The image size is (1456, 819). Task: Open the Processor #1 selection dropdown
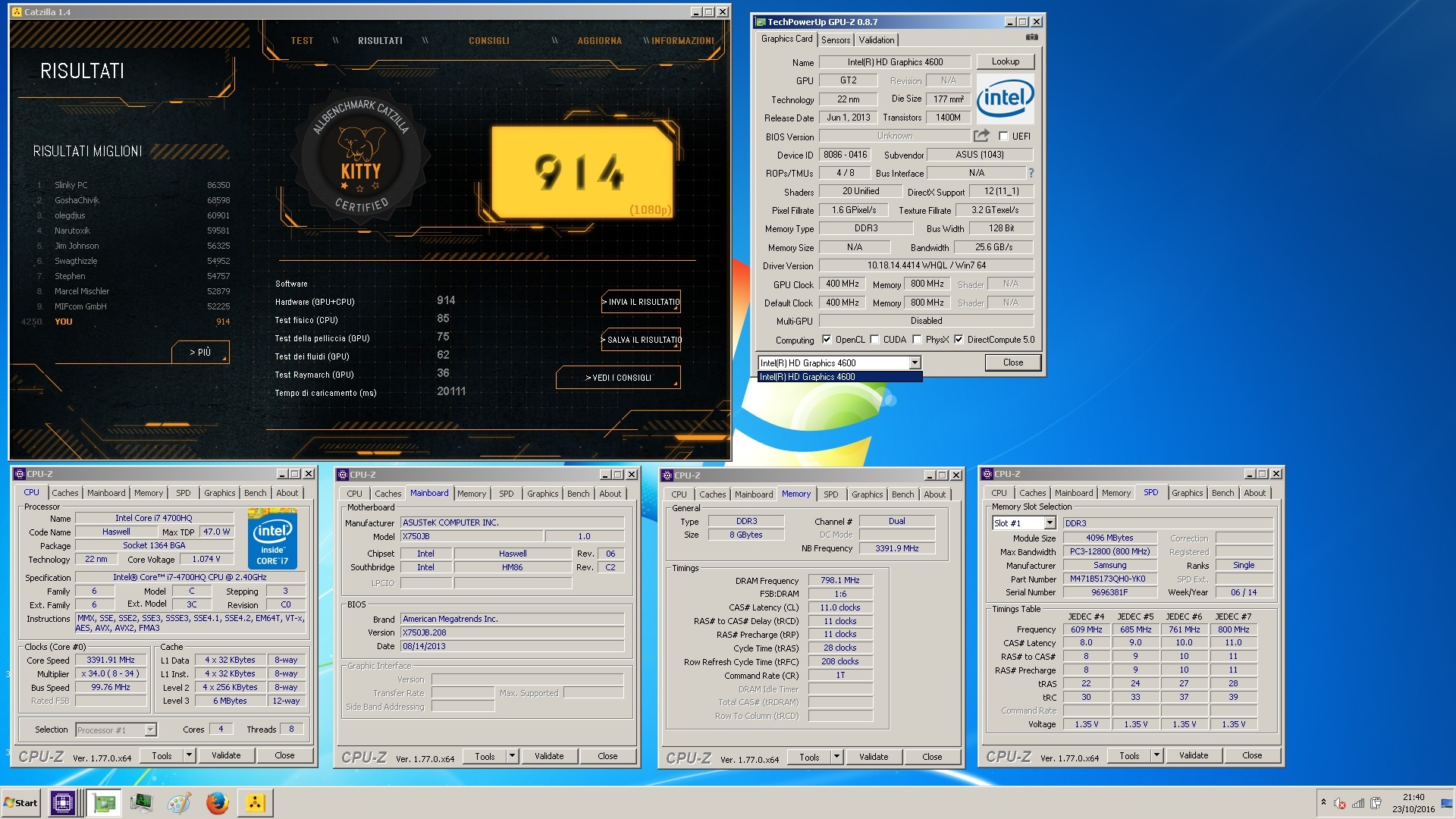pyautogui.click(x=150, y=730)
